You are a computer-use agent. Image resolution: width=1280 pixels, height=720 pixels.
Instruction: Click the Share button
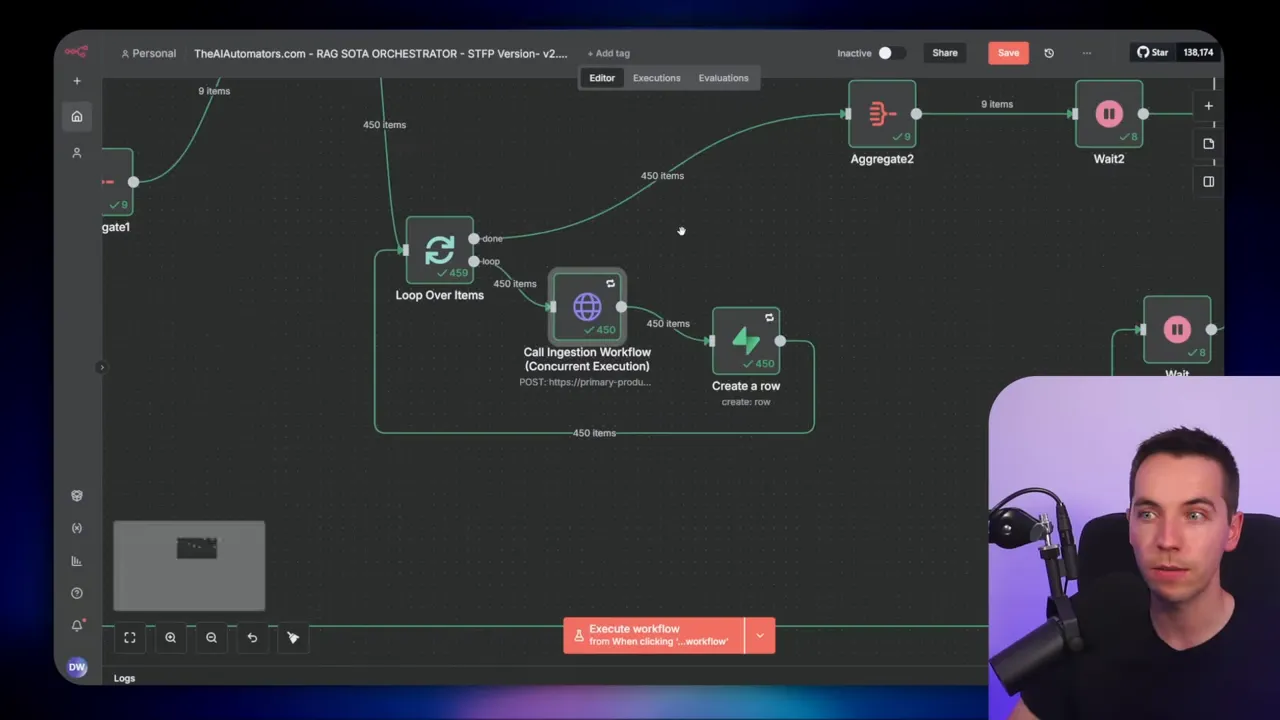(945, 53)
